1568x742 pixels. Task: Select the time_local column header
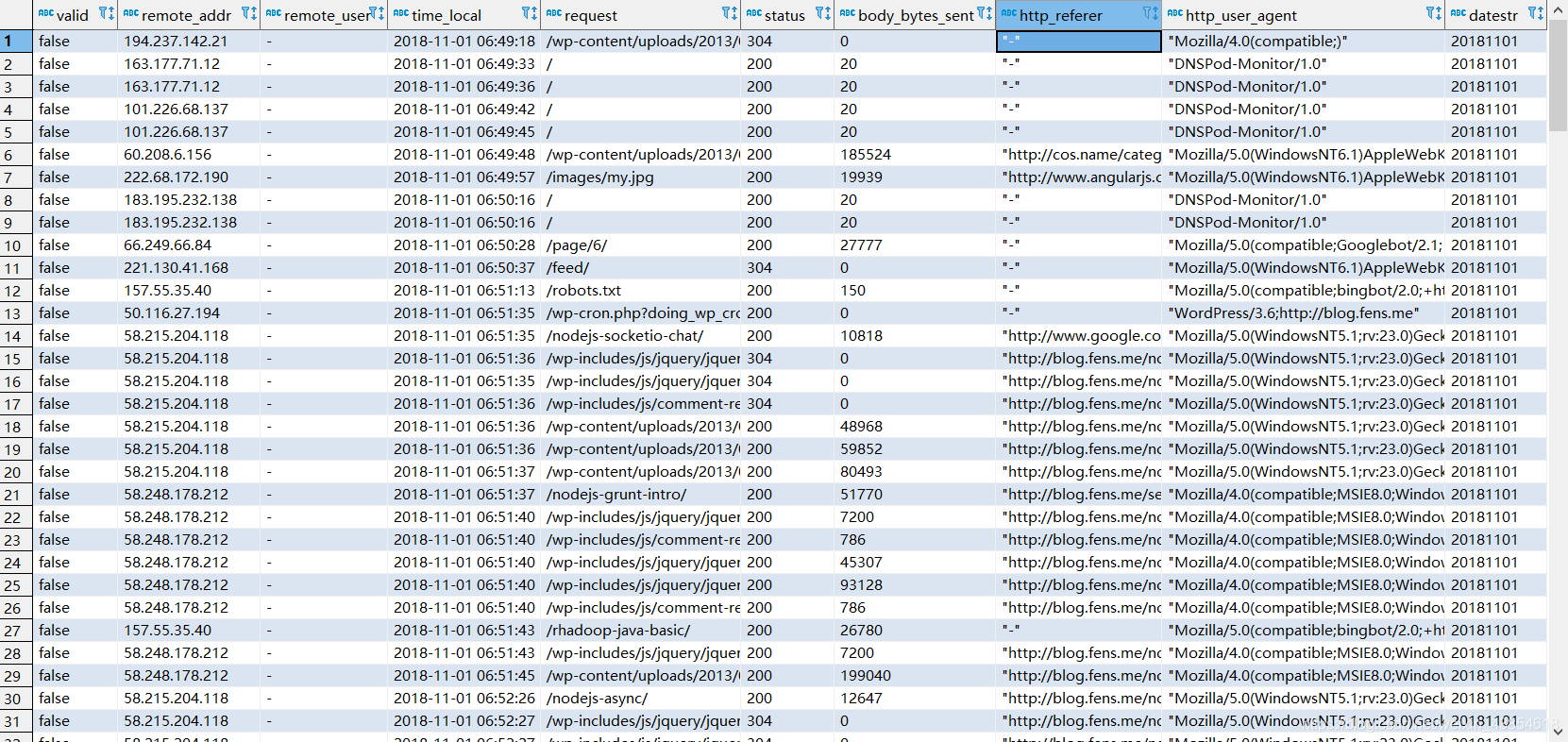464,15
